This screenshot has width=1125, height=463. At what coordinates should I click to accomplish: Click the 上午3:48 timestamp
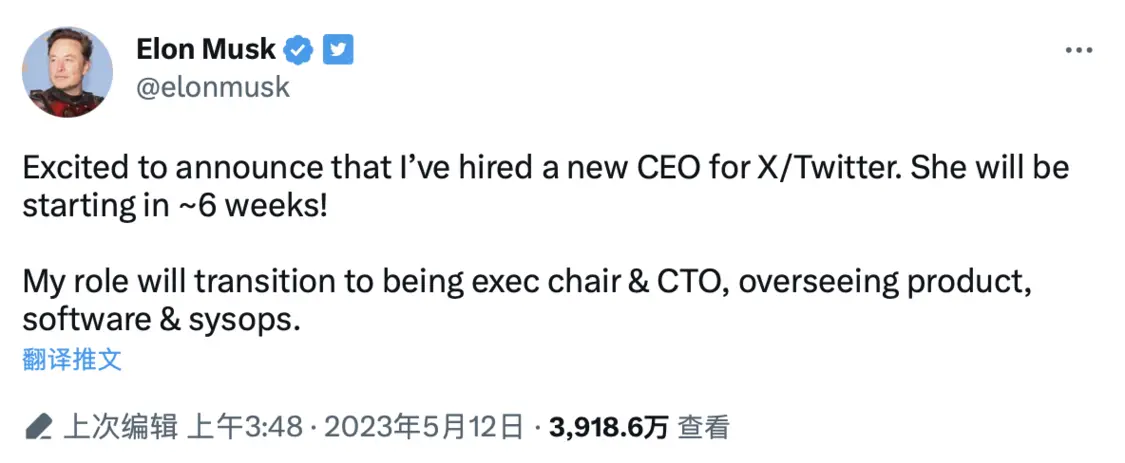coord(245,428)
